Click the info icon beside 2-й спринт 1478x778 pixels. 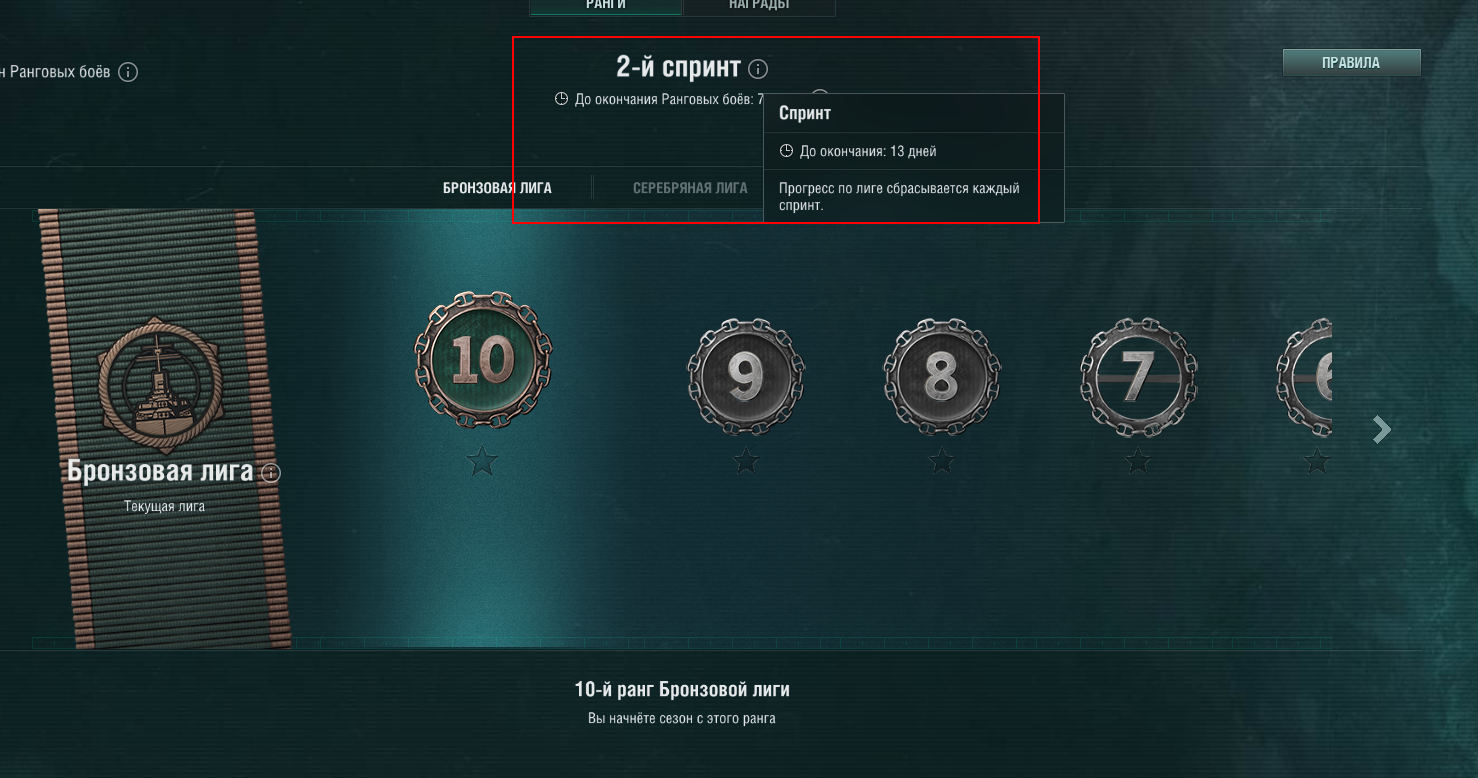758,69
